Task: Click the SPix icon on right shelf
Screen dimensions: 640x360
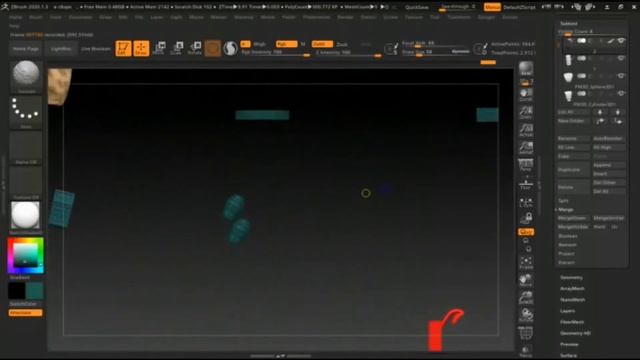Action: coord(526,82)
